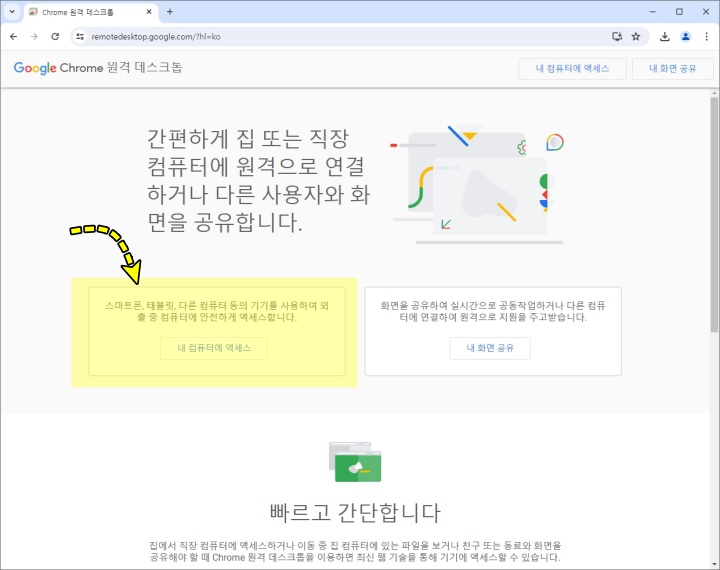This screenshot has height=570, width=720.
Task: Open the Chrome three-dot menu
Action: [x=707, y=36]
